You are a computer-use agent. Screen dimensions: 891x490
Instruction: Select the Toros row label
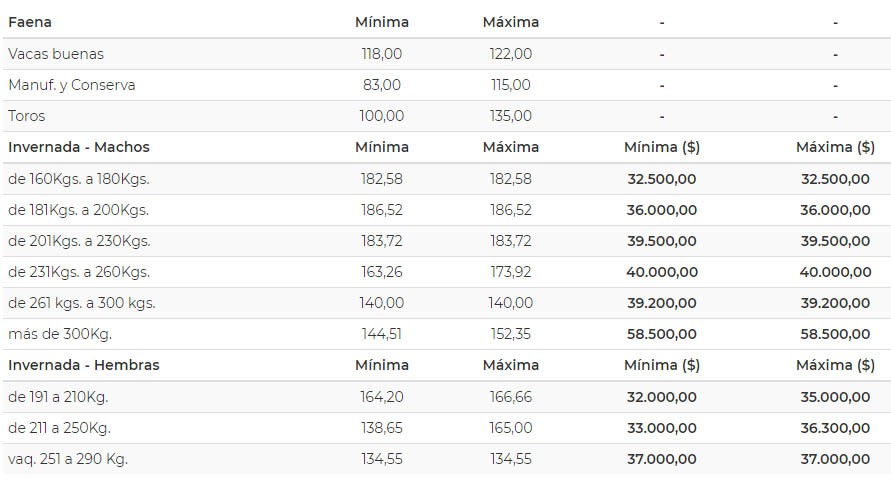click(x=27, y=116)
